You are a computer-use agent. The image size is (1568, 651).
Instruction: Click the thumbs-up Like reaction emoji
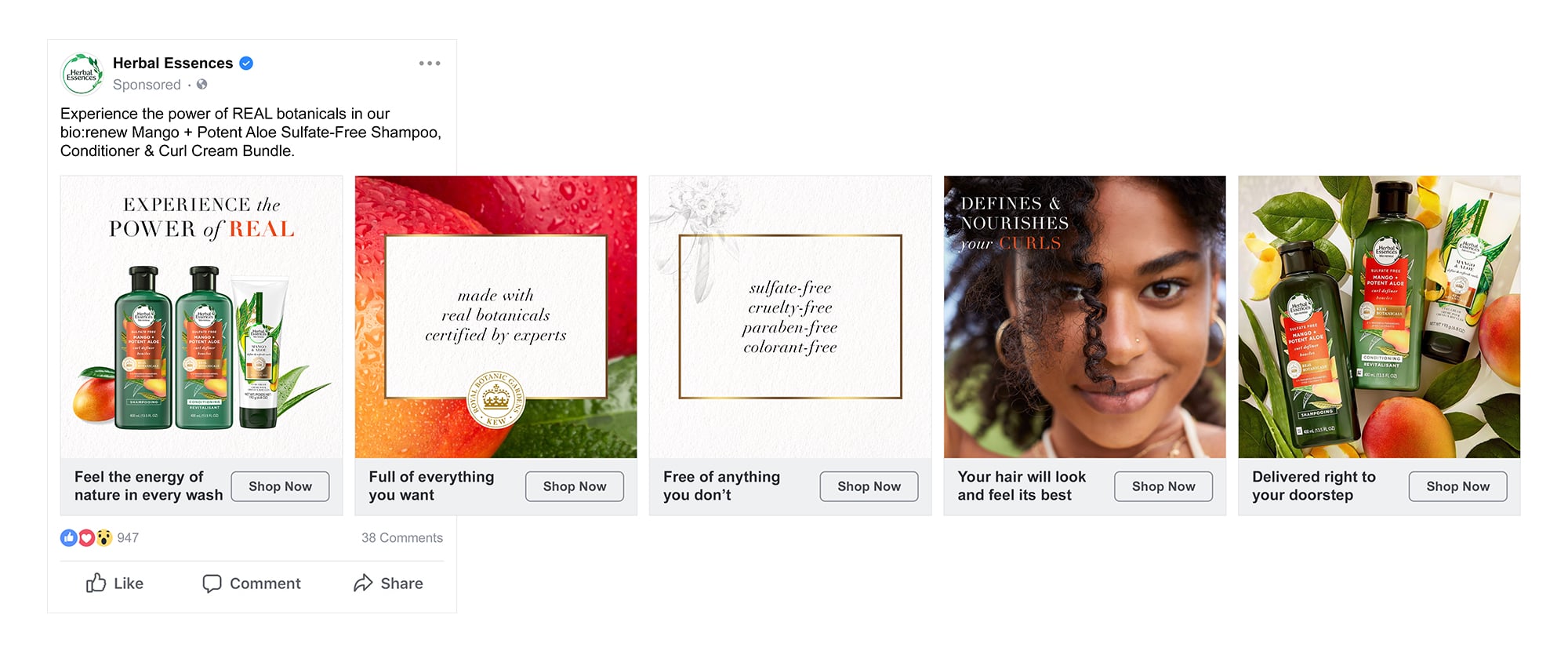[69, 537]
